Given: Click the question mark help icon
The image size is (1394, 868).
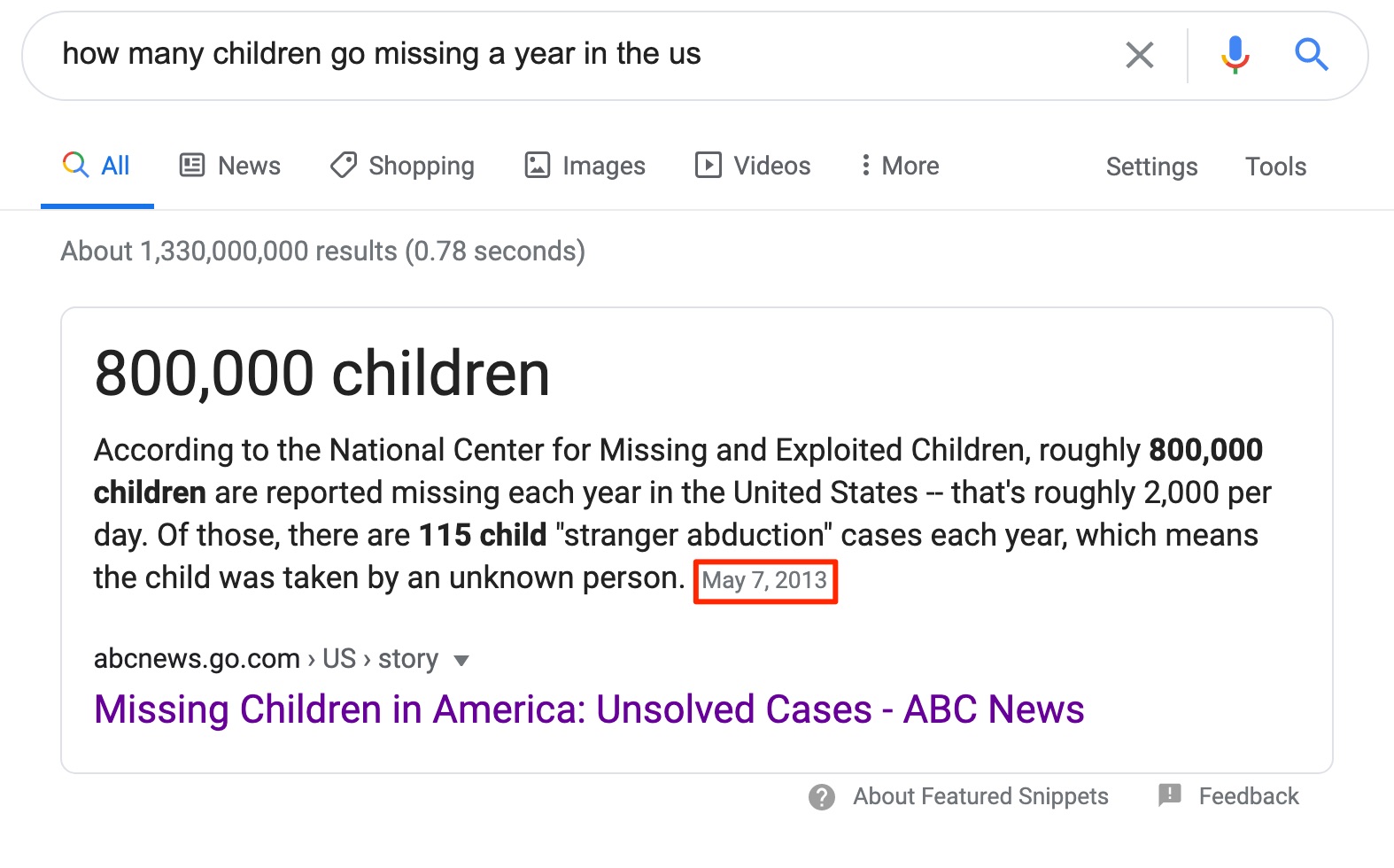Looking at the screenshot, I should 822,797.
